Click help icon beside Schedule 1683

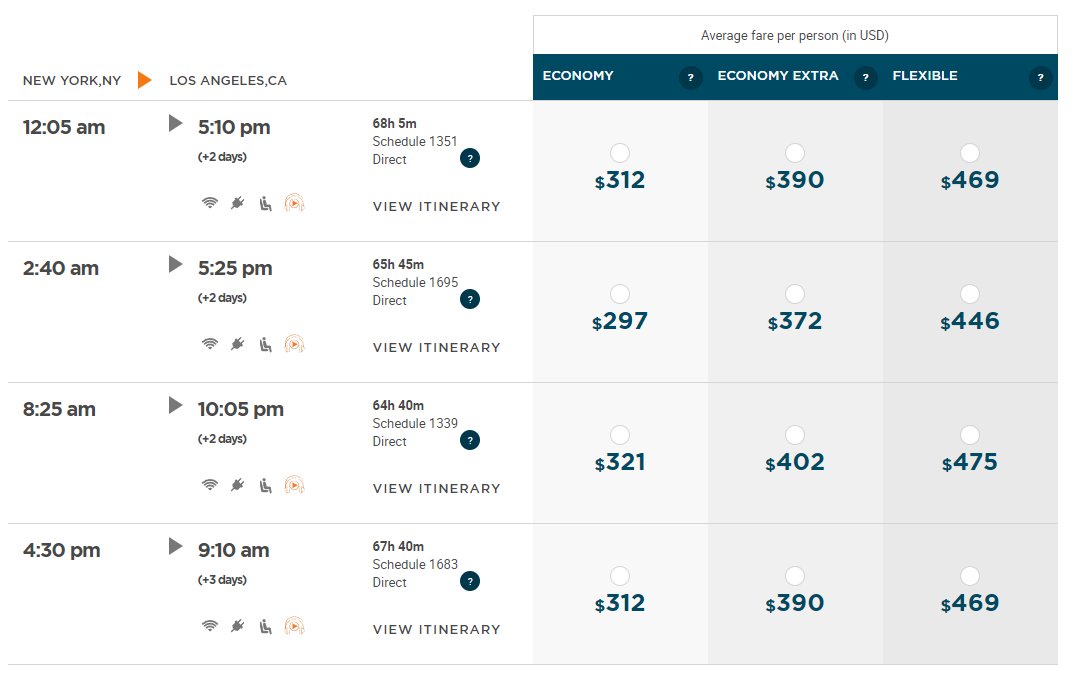tap(470, 581)
